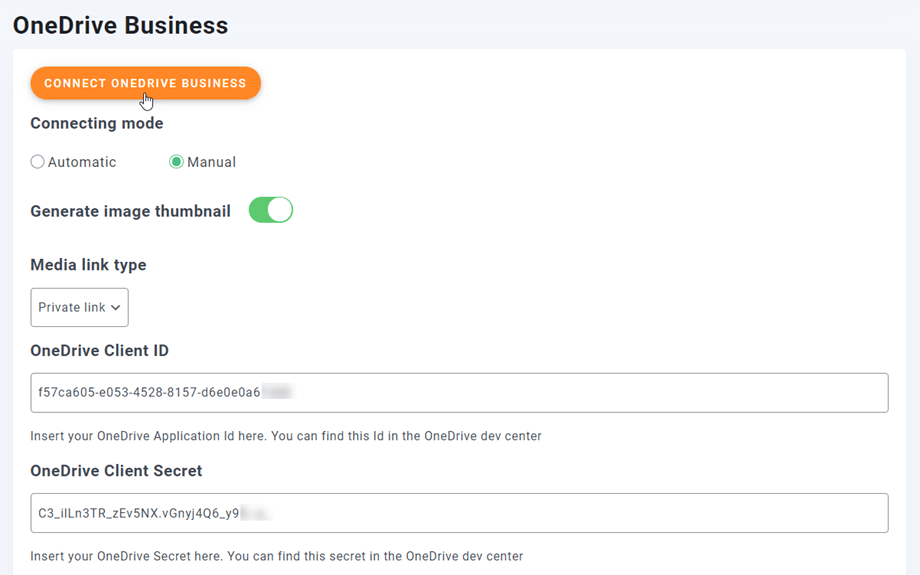Click the OneDrive Secret help text

coord(277,556)
